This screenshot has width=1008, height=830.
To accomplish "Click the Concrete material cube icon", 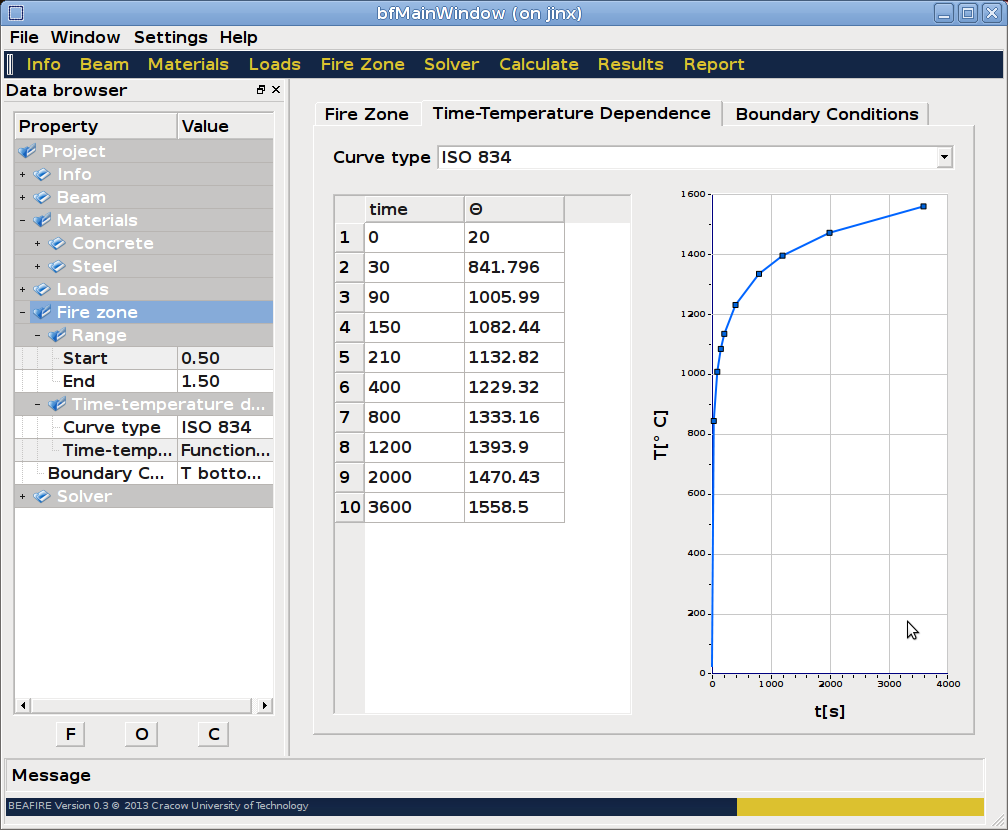I will pos(56,243).
